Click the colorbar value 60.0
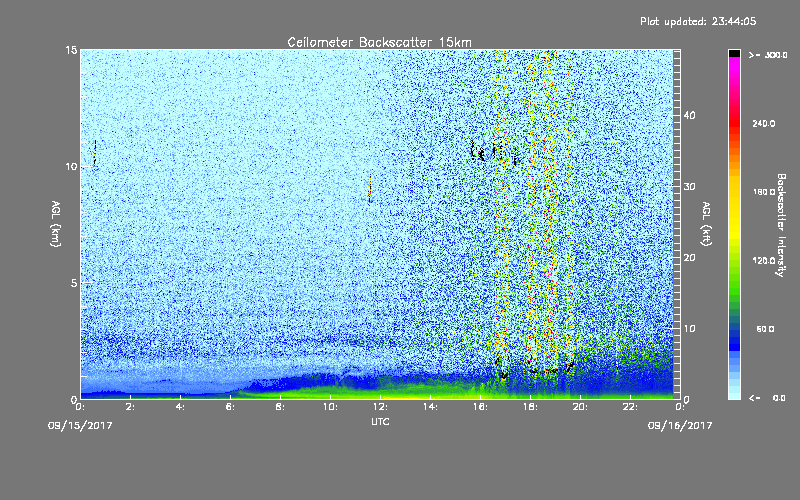Screen dimensions: 800x500 765,329
